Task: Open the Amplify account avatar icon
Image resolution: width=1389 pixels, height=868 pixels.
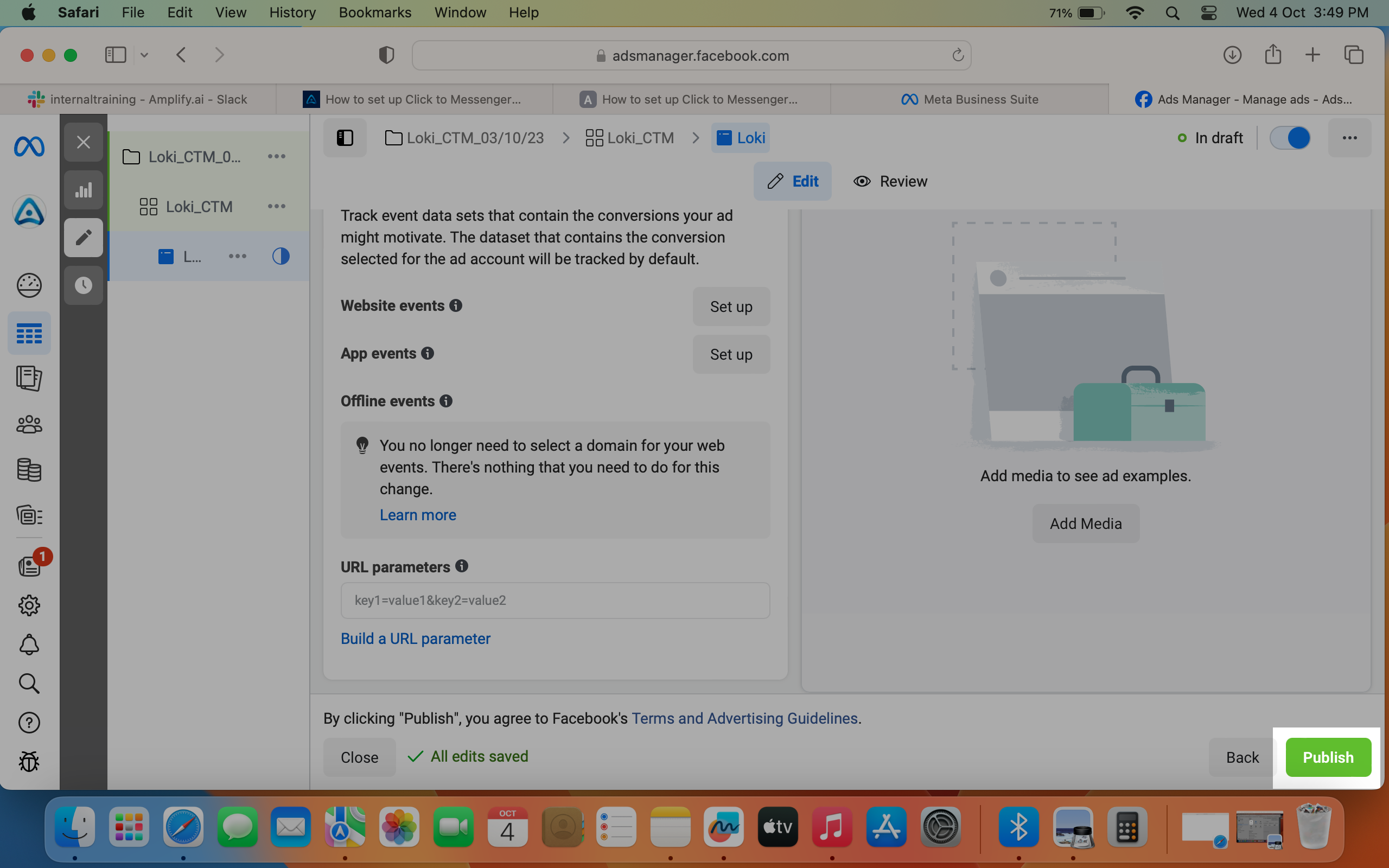Action: (x=29, y=212)
